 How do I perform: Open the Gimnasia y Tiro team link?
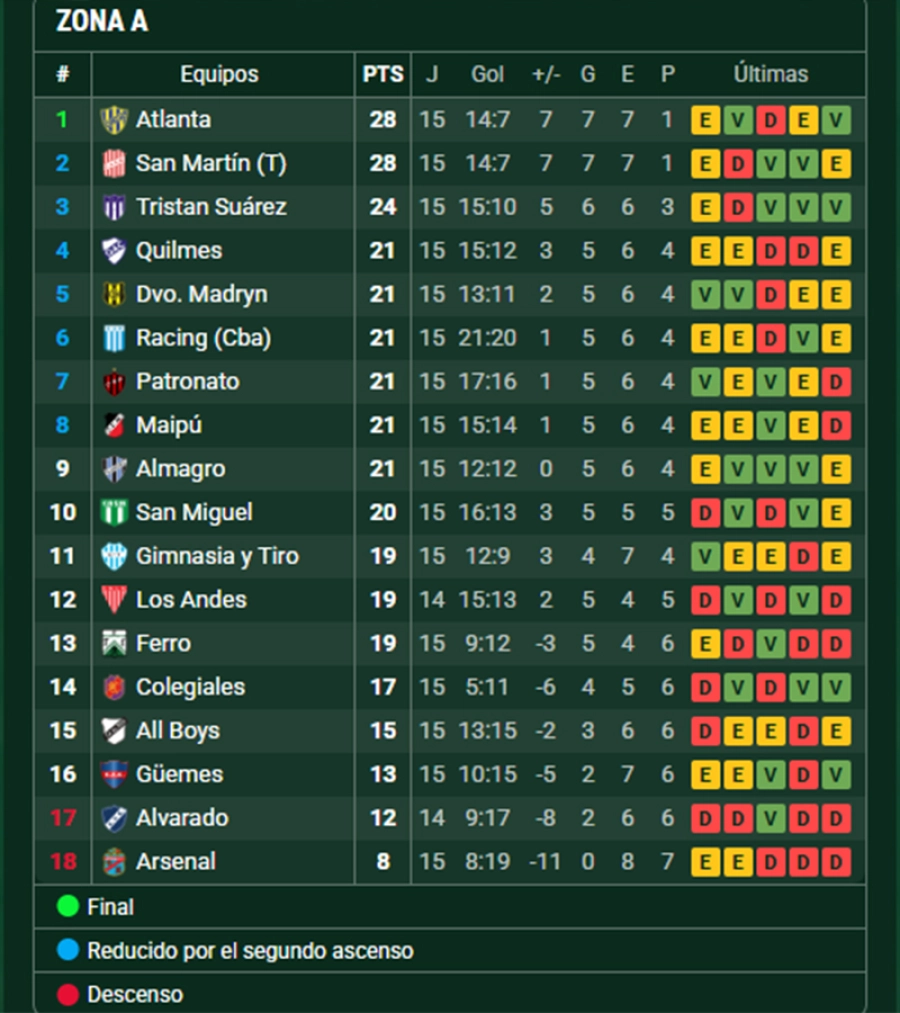tap(217, 556)
